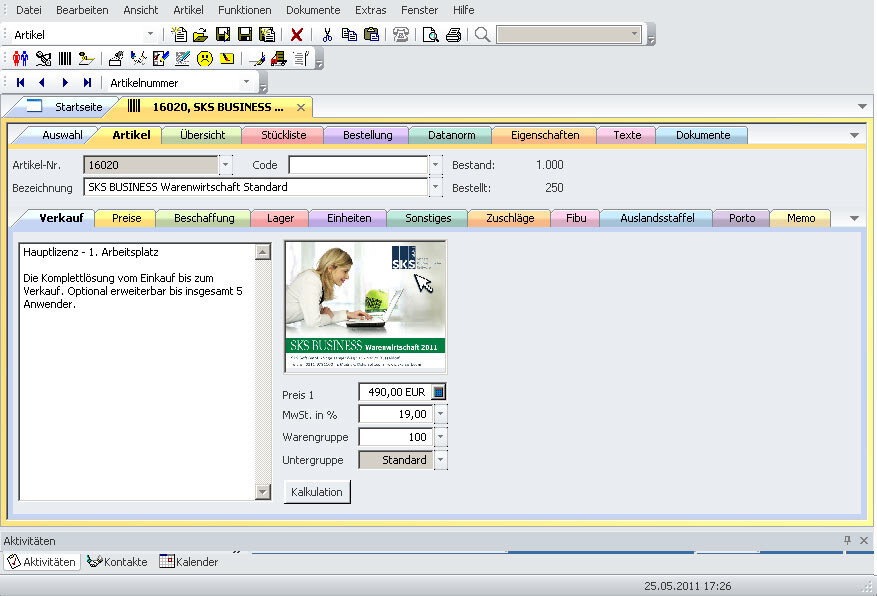
Task: Switch to the Lager sub-tab
Action: 280,218
